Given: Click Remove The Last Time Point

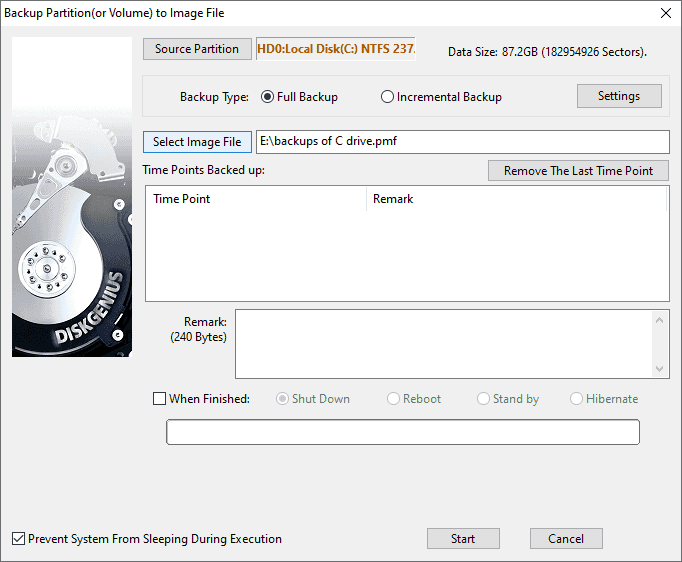Looking at the screenshot, I should pos(578,171).
